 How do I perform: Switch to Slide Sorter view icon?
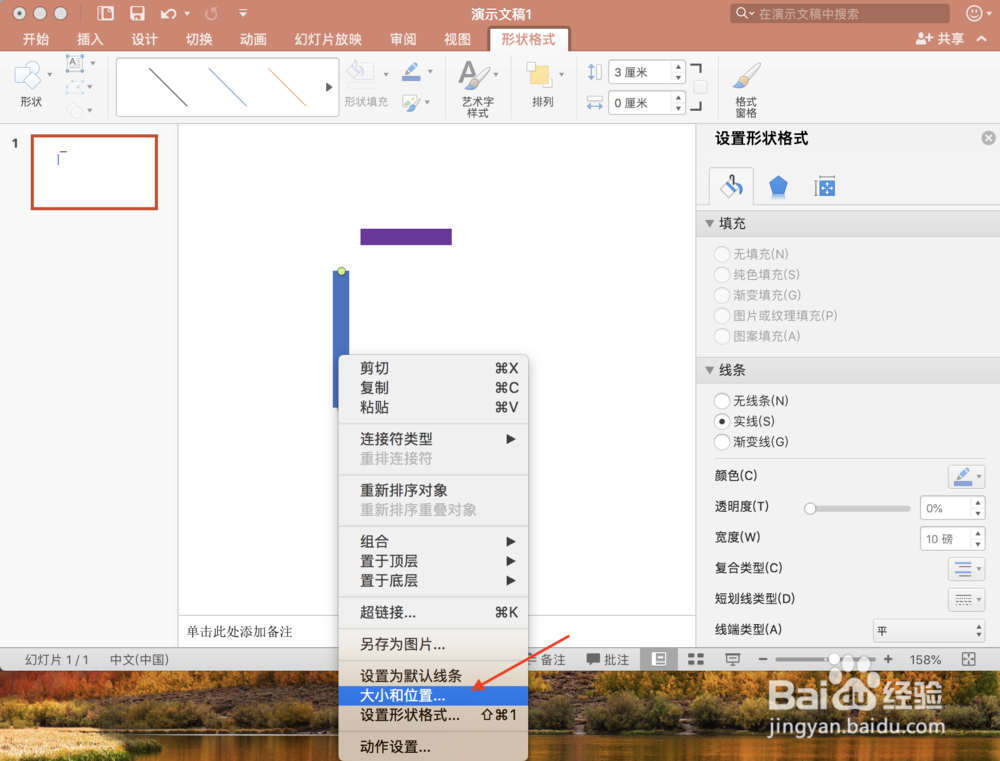point(695,659)
